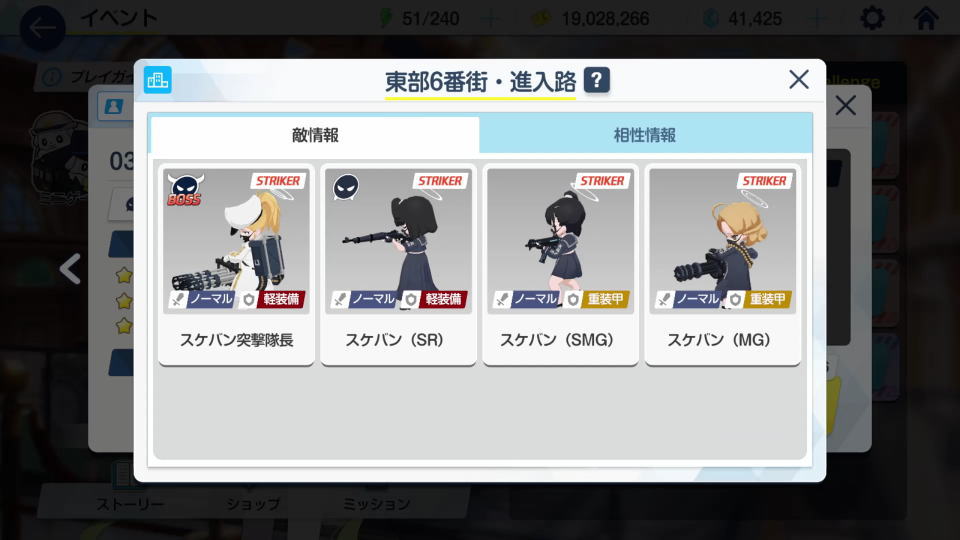Click the sword icon beside ノーマル on スケバン（MG）

664,299
